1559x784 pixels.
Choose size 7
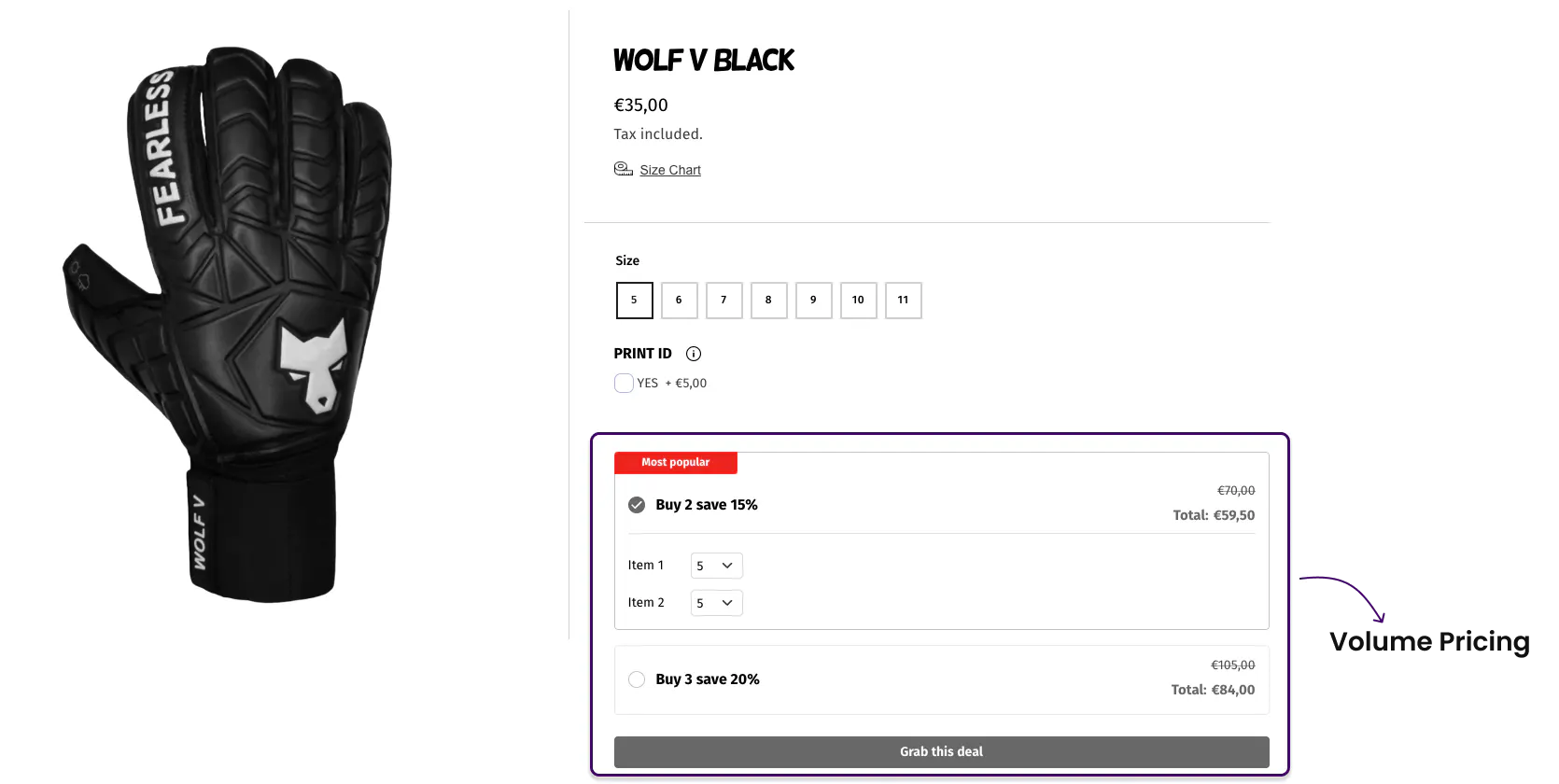click(723, 301)
